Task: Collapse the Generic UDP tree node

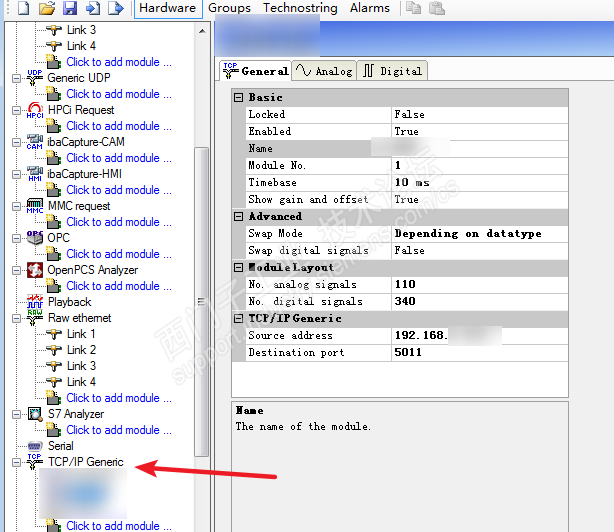Action: (x=16, y=79)
